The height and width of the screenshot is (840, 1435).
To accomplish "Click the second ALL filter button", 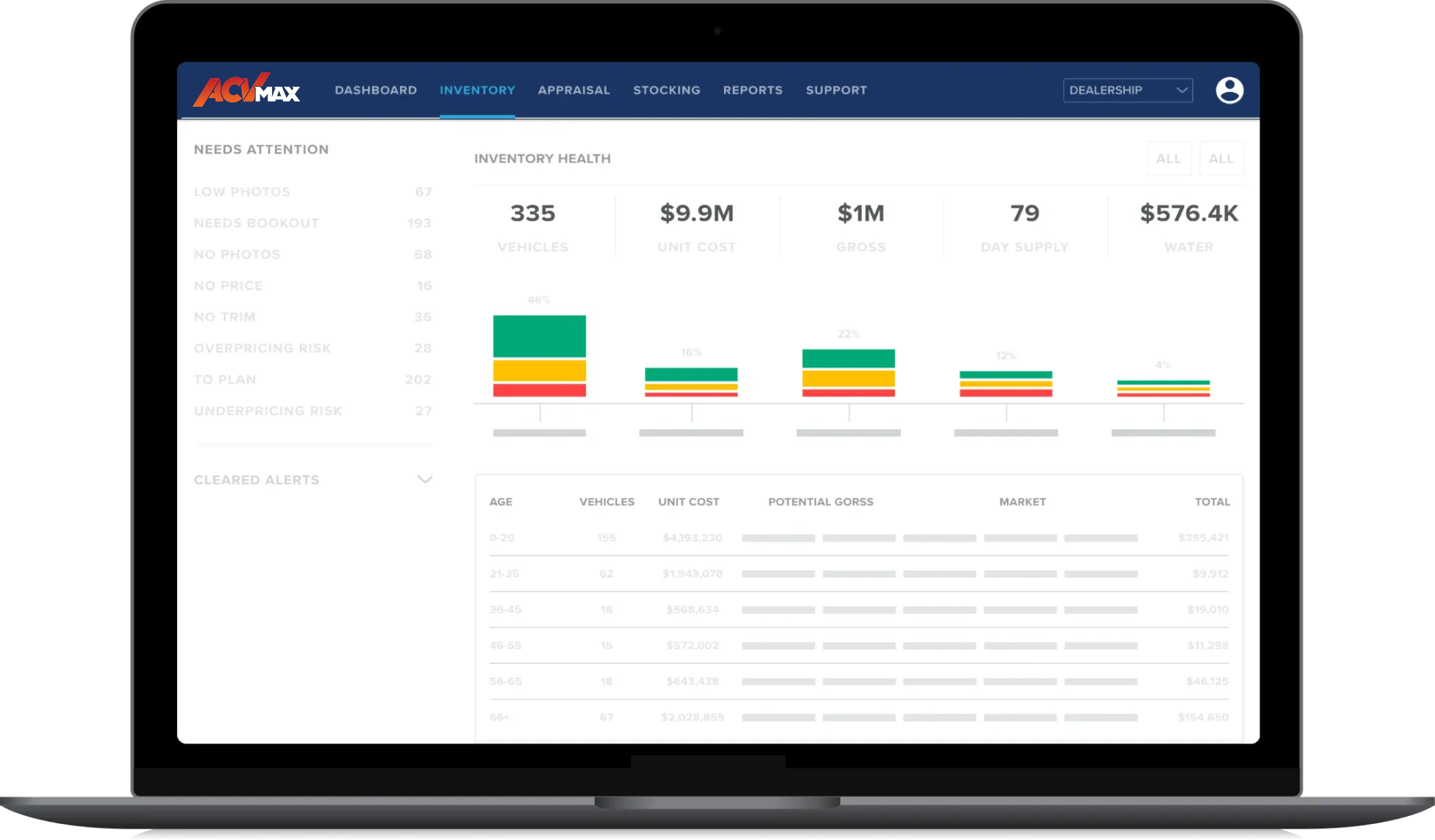I will click(x=1221, y=159).
